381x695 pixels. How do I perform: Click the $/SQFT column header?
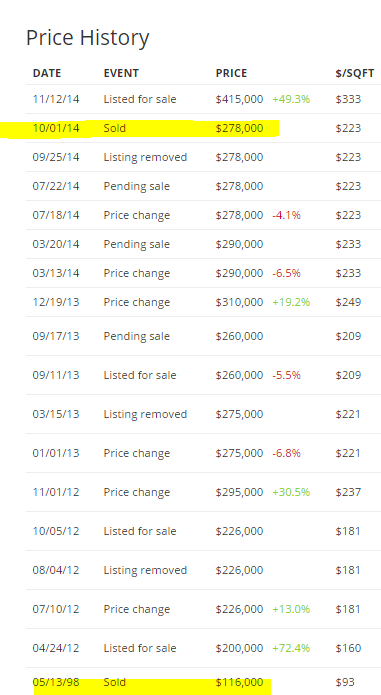coord(354,73)
